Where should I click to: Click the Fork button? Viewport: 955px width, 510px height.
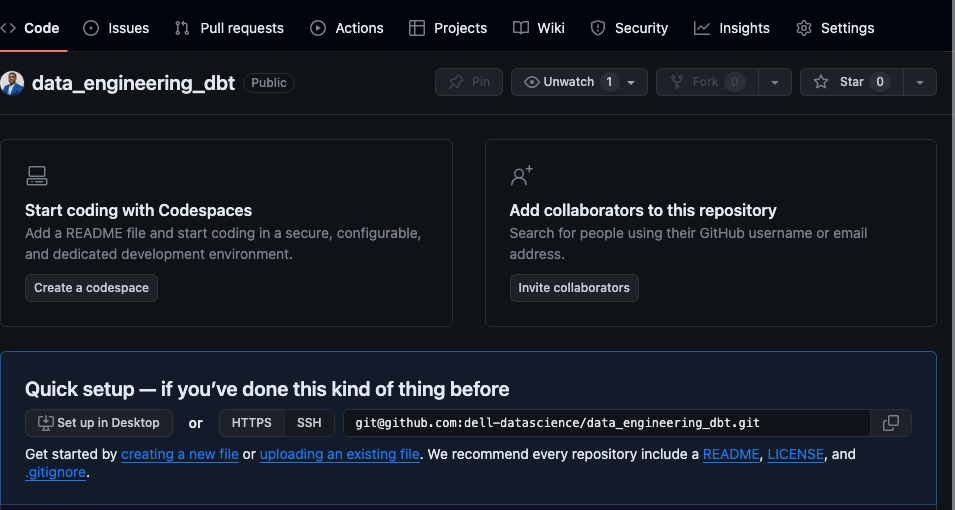[x=707, y=82]
